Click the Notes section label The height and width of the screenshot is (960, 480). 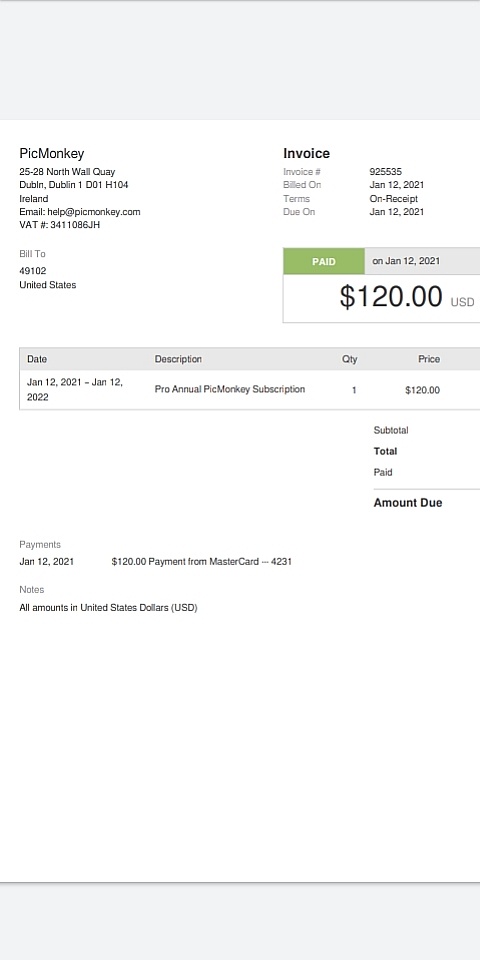(x=32, y=590)
